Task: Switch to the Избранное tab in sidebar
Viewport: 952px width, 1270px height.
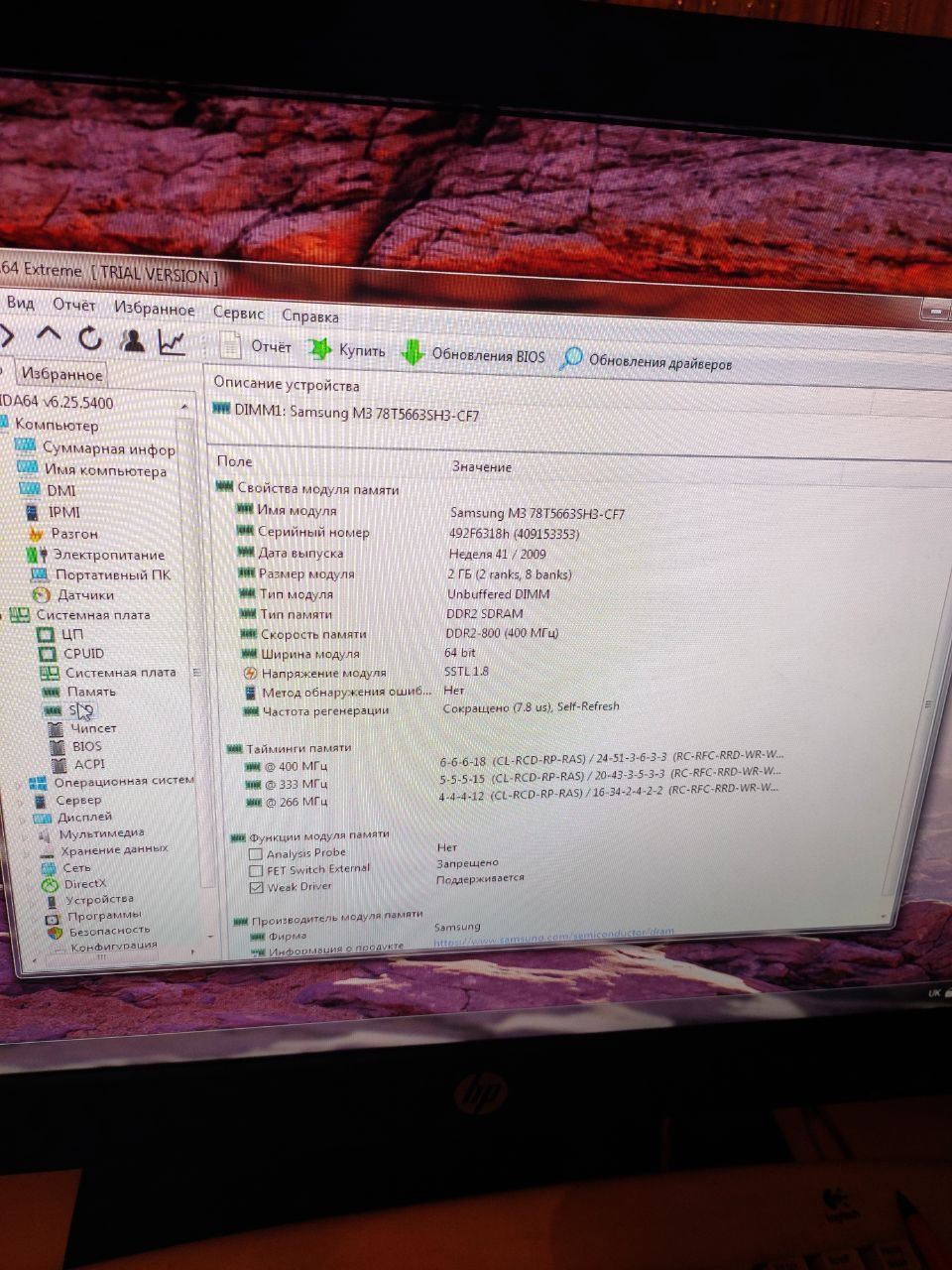Action: click(x=61, y=374)
